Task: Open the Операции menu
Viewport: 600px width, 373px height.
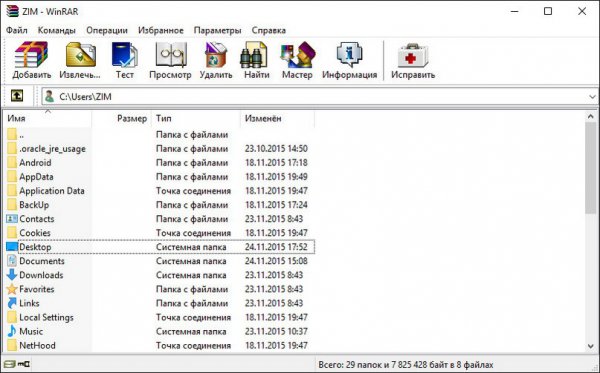Action: click(107, 30)
